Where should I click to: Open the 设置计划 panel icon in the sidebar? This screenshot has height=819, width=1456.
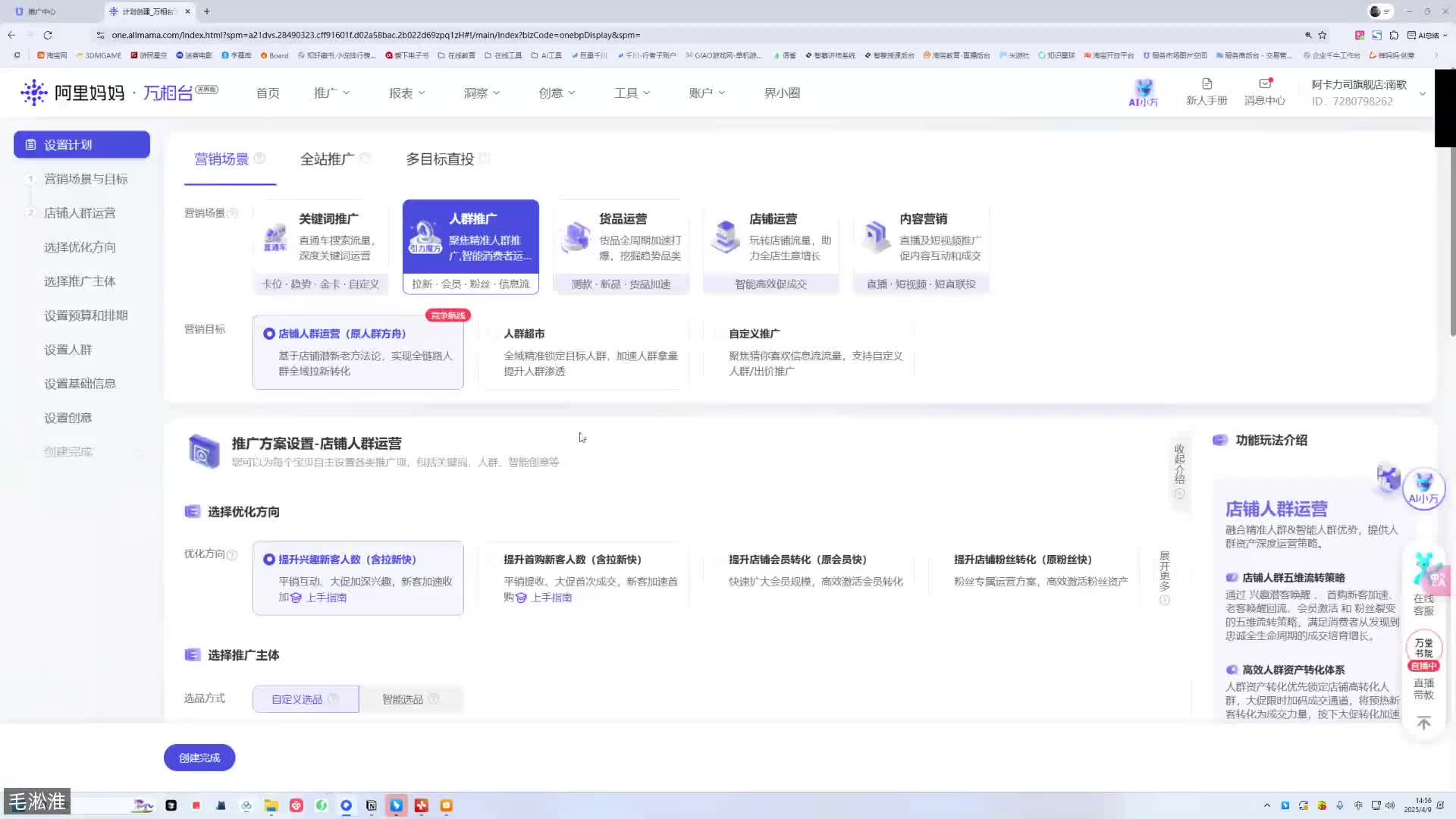click(x=30, y=144)
